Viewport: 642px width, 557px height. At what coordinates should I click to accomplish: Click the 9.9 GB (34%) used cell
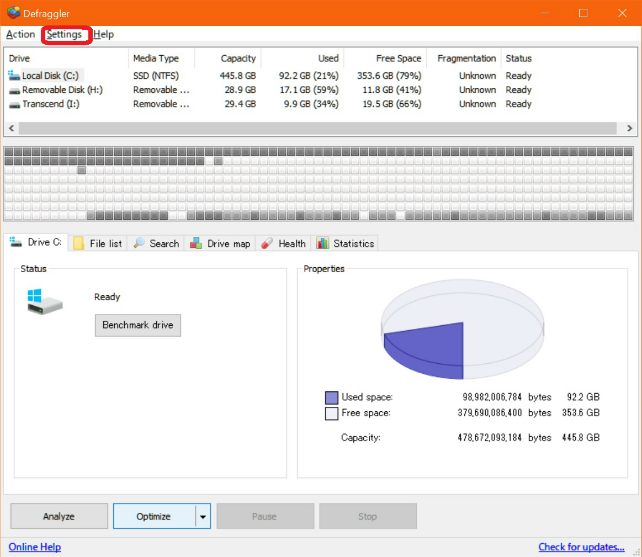311,104
